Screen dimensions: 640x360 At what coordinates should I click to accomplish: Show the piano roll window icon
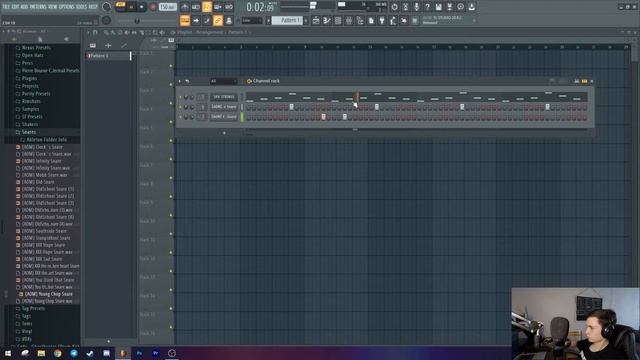pyautogui.click(x=327, y=20)
